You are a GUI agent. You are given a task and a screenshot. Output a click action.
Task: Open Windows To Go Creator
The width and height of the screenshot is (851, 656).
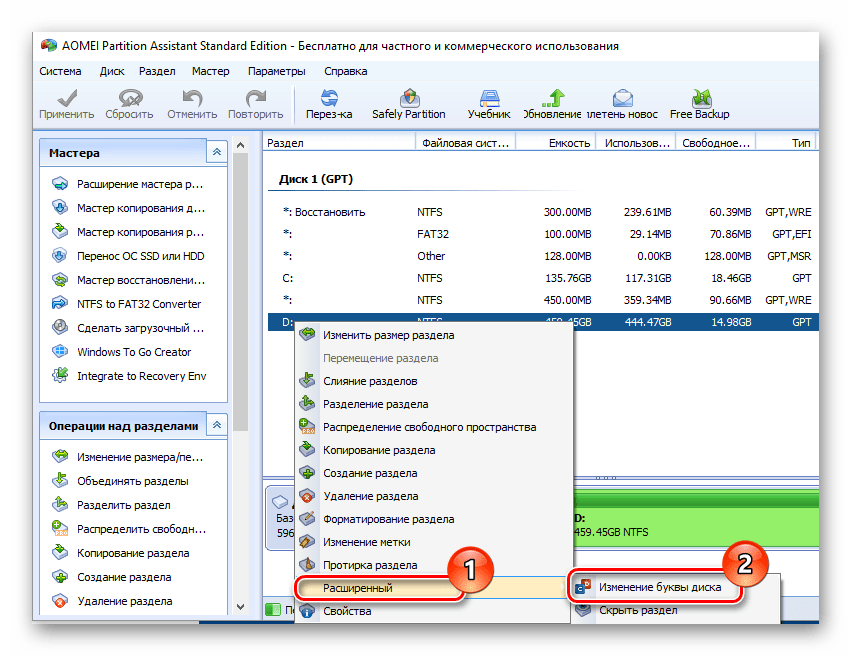pyautogui.click(x=134, y=352)
